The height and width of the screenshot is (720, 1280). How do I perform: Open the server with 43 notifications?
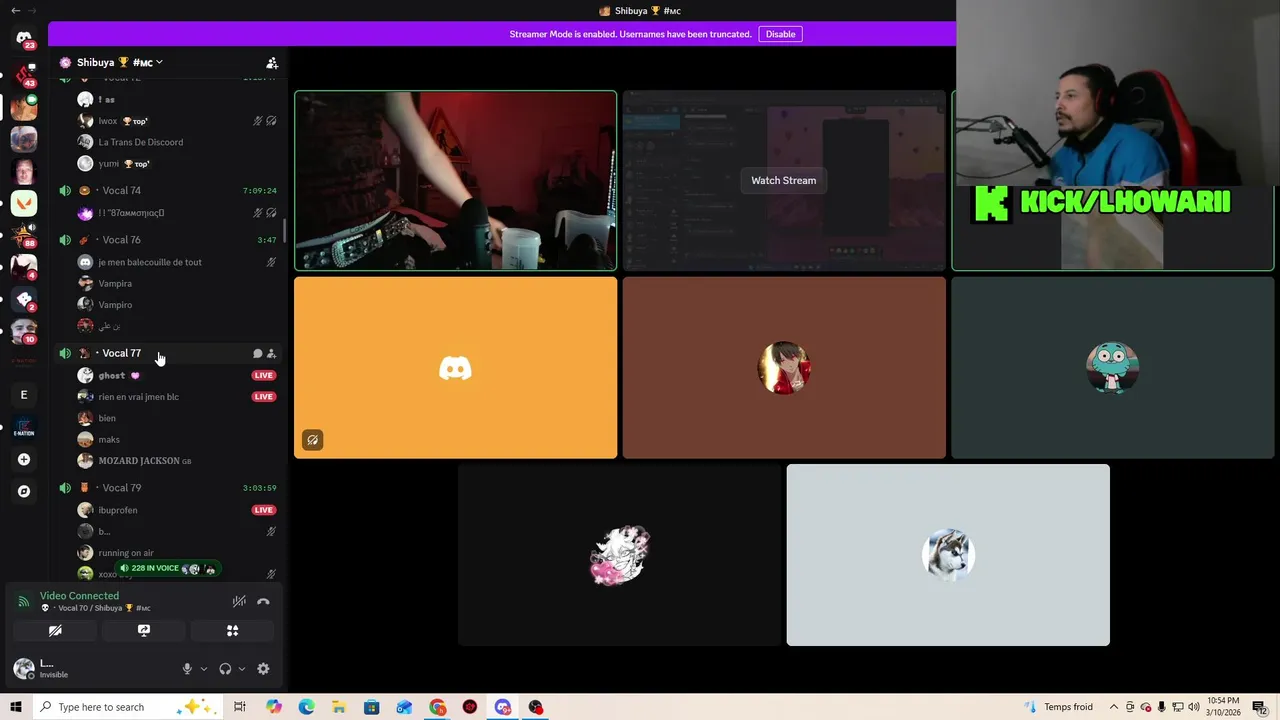[24, 75]
